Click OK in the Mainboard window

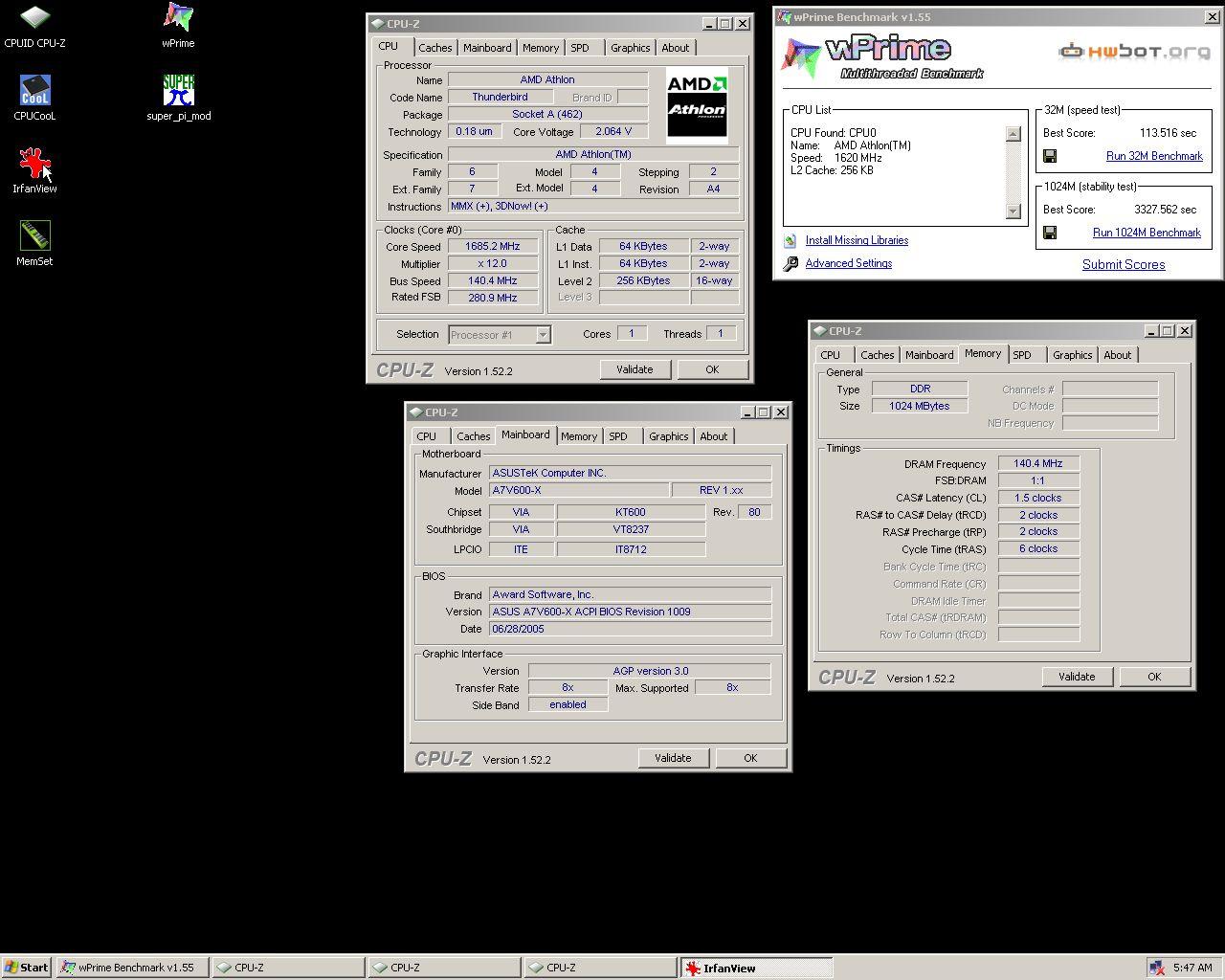(x=750, y=758)
